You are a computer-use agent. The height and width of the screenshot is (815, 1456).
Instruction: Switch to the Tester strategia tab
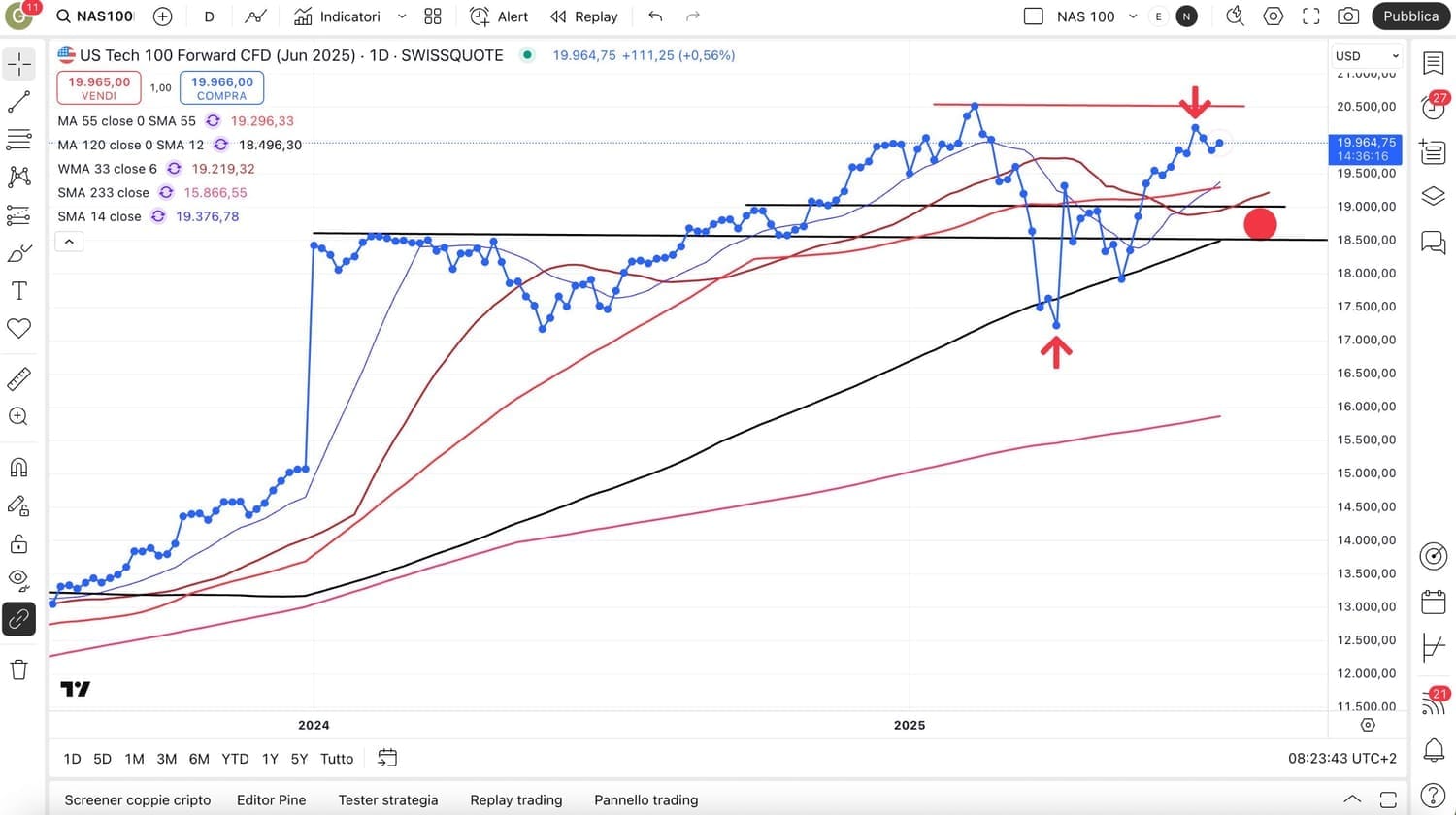pyautogui.click(x=388, y=800)
